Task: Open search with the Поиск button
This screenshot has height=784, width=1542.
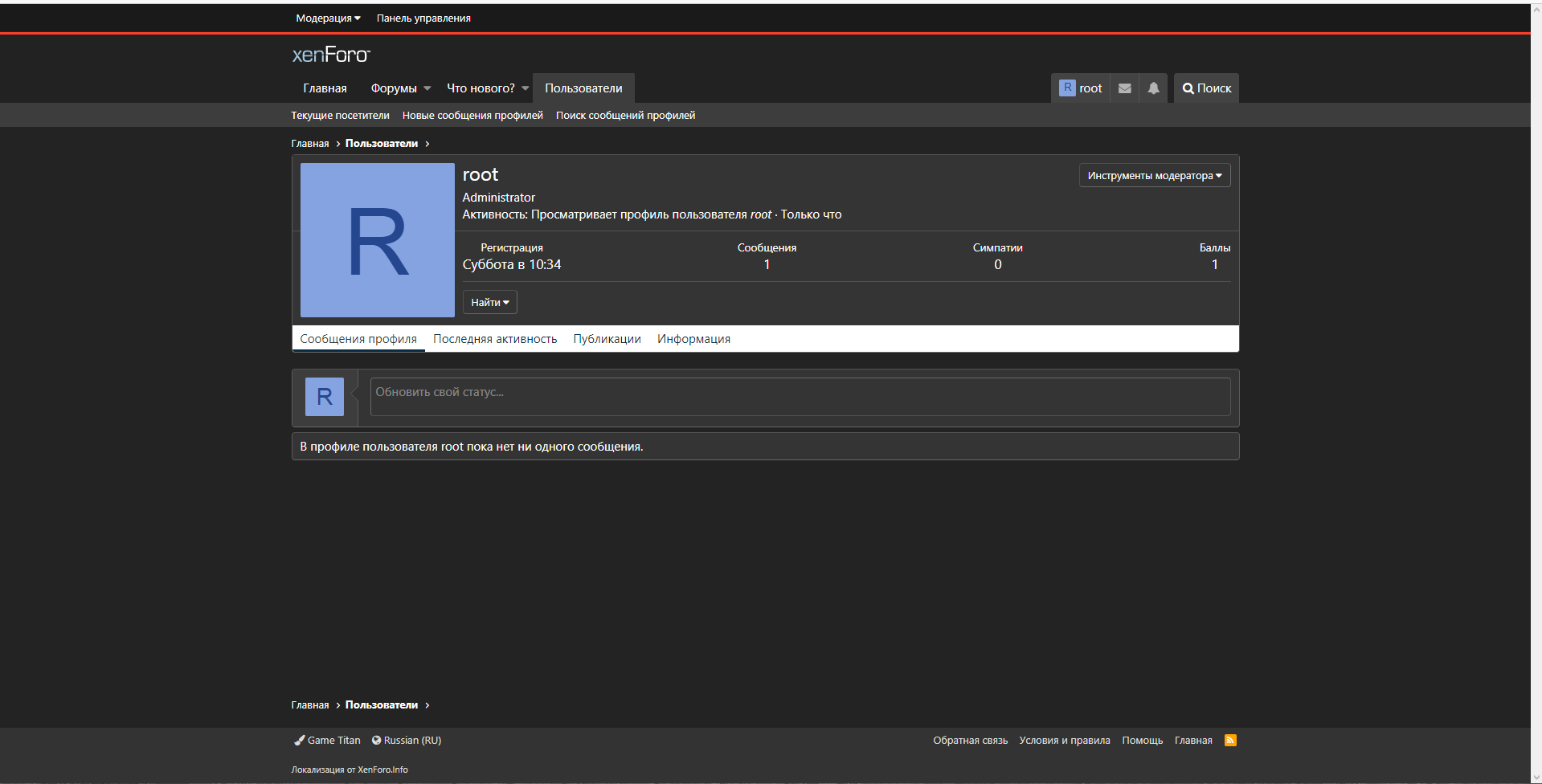Action: (1206, 88)
